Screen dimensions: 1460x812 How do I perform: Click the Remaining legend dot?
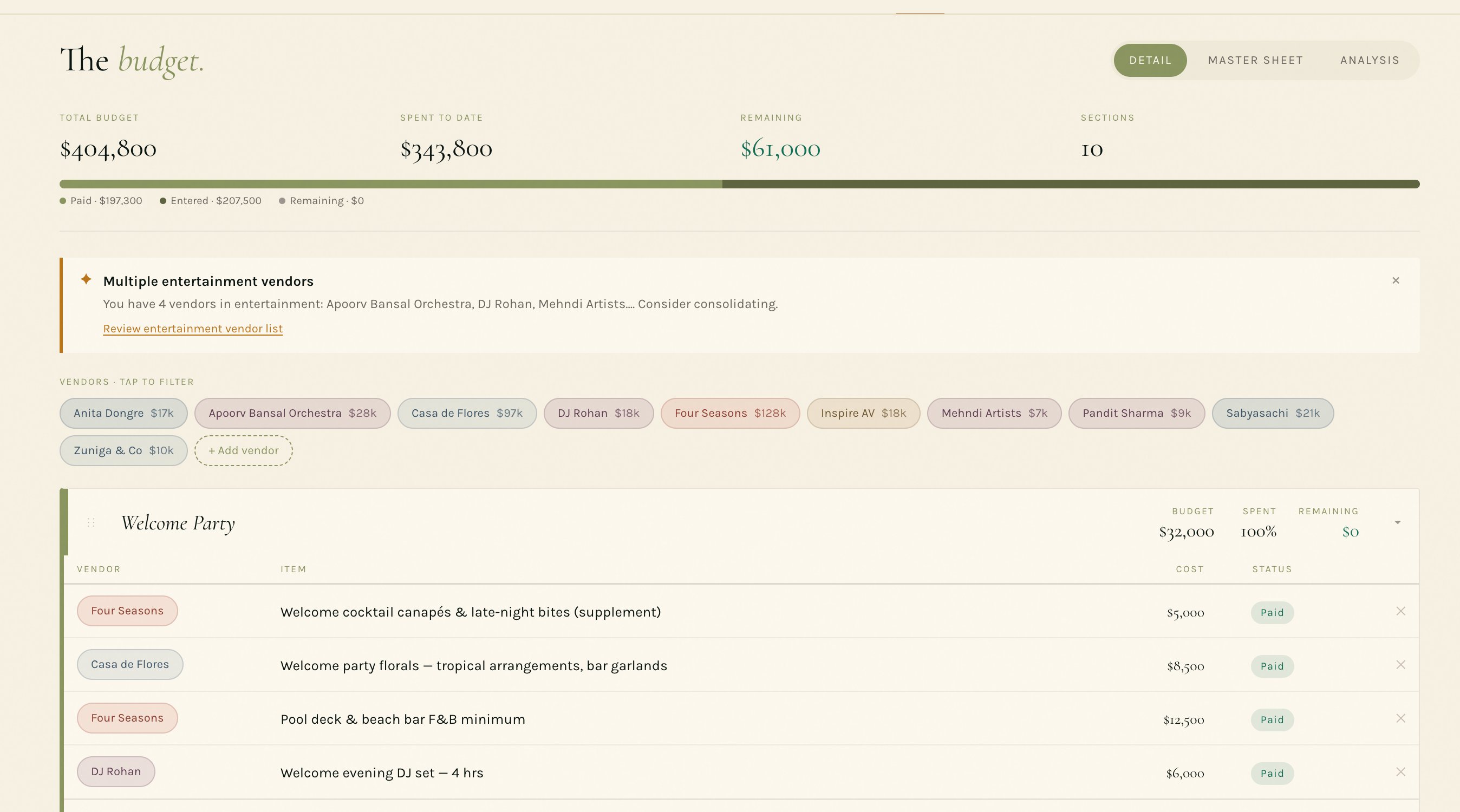[282, 201]
